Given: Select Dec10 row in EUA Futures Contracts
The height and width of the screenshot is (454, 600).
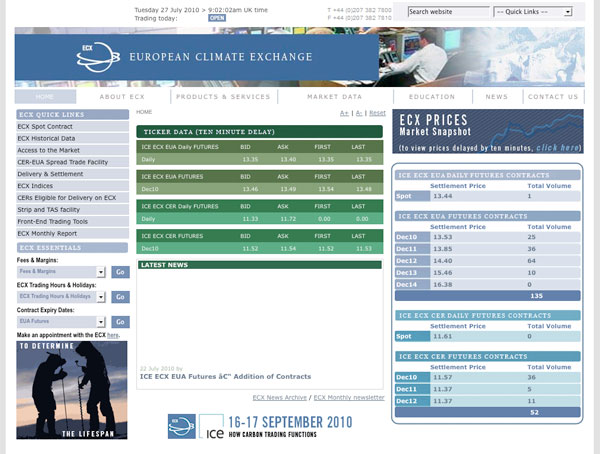Looking at the screenshot, I should pos(488,237).
